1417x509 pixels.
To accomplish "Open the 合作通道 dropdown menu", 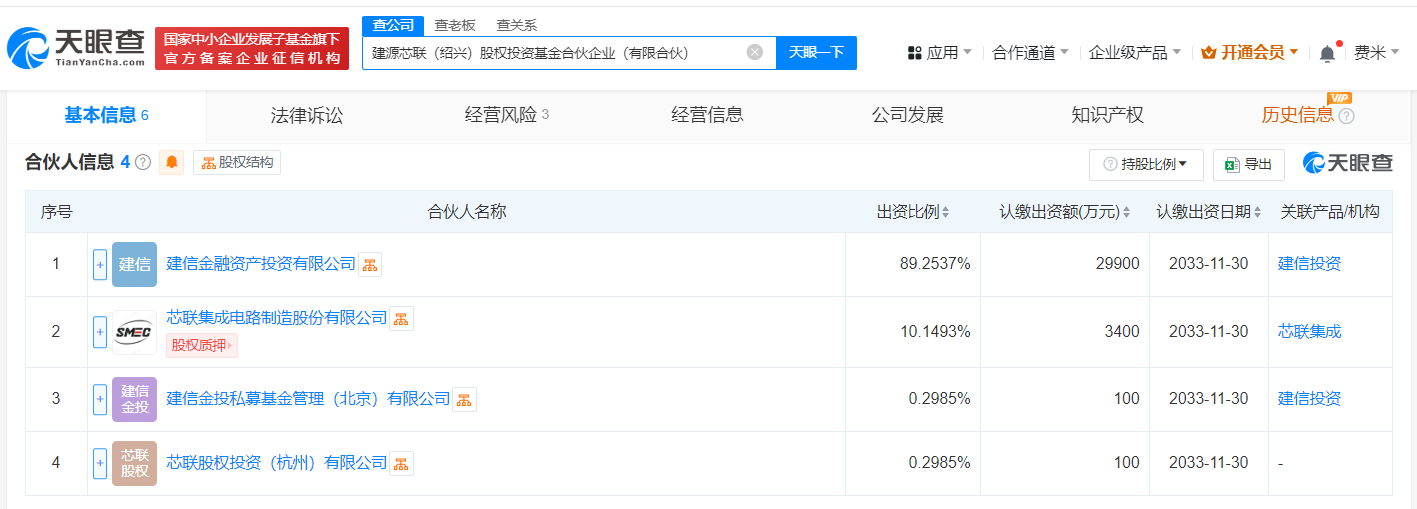I will click(1030, 53).
